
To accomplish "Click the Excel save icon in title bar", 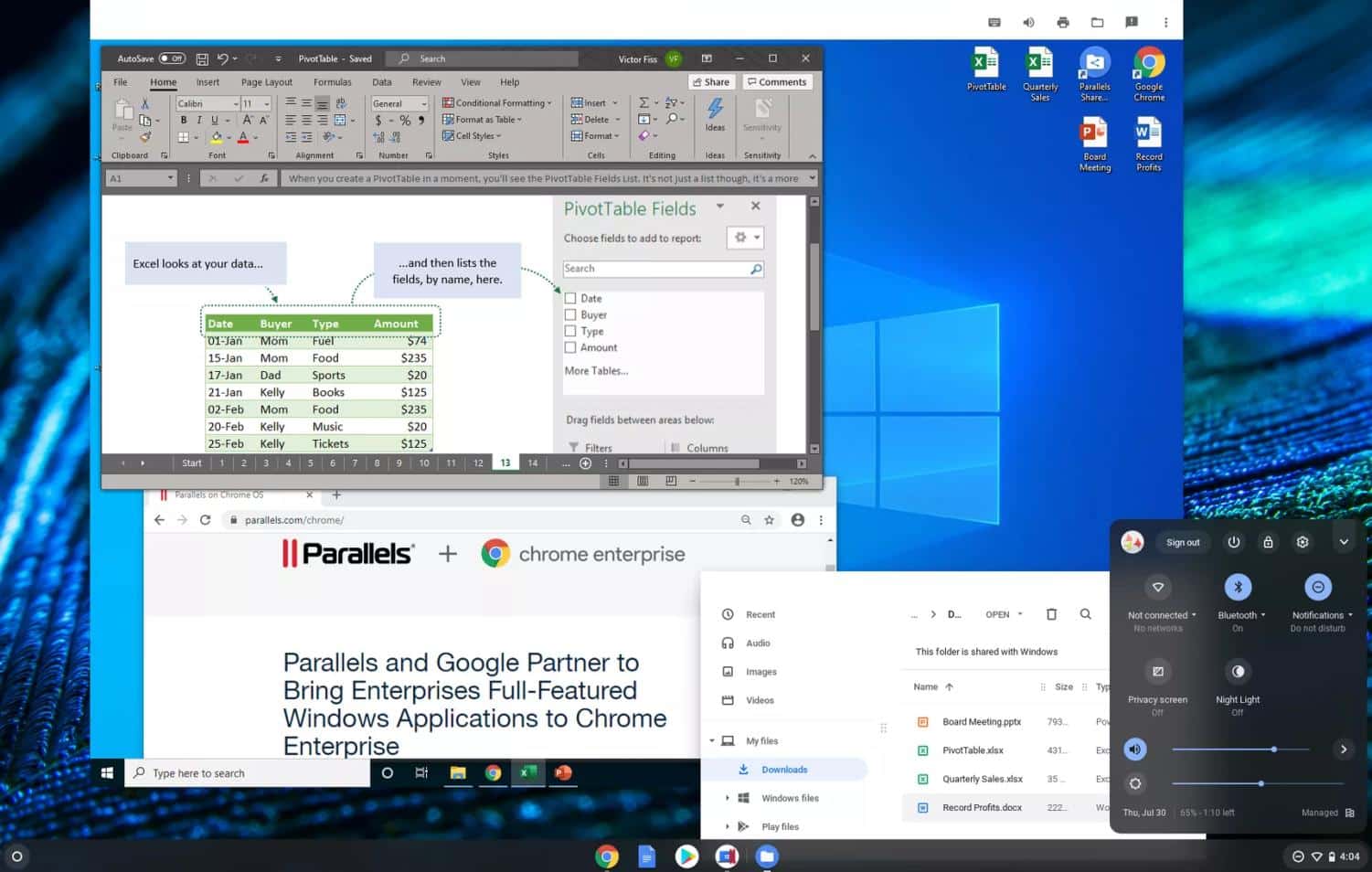I will (x=202, y=58).
